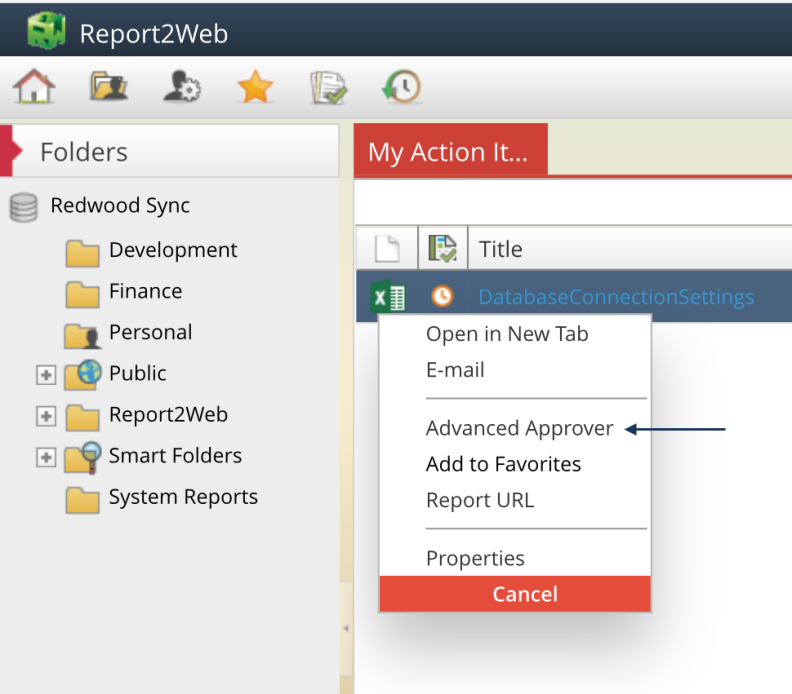Select Add to Favorites
Viewport: 792px width, 694px height.
point(504,464)
